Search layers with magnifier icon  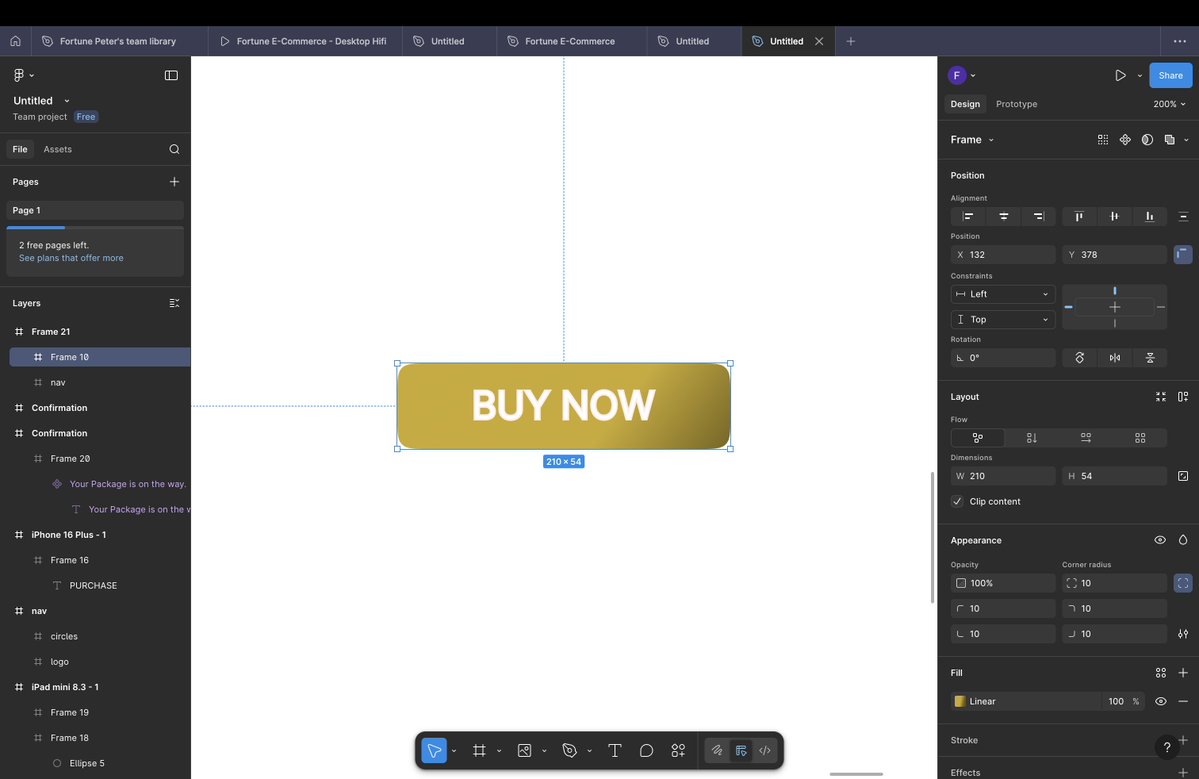tap(174, 149)
